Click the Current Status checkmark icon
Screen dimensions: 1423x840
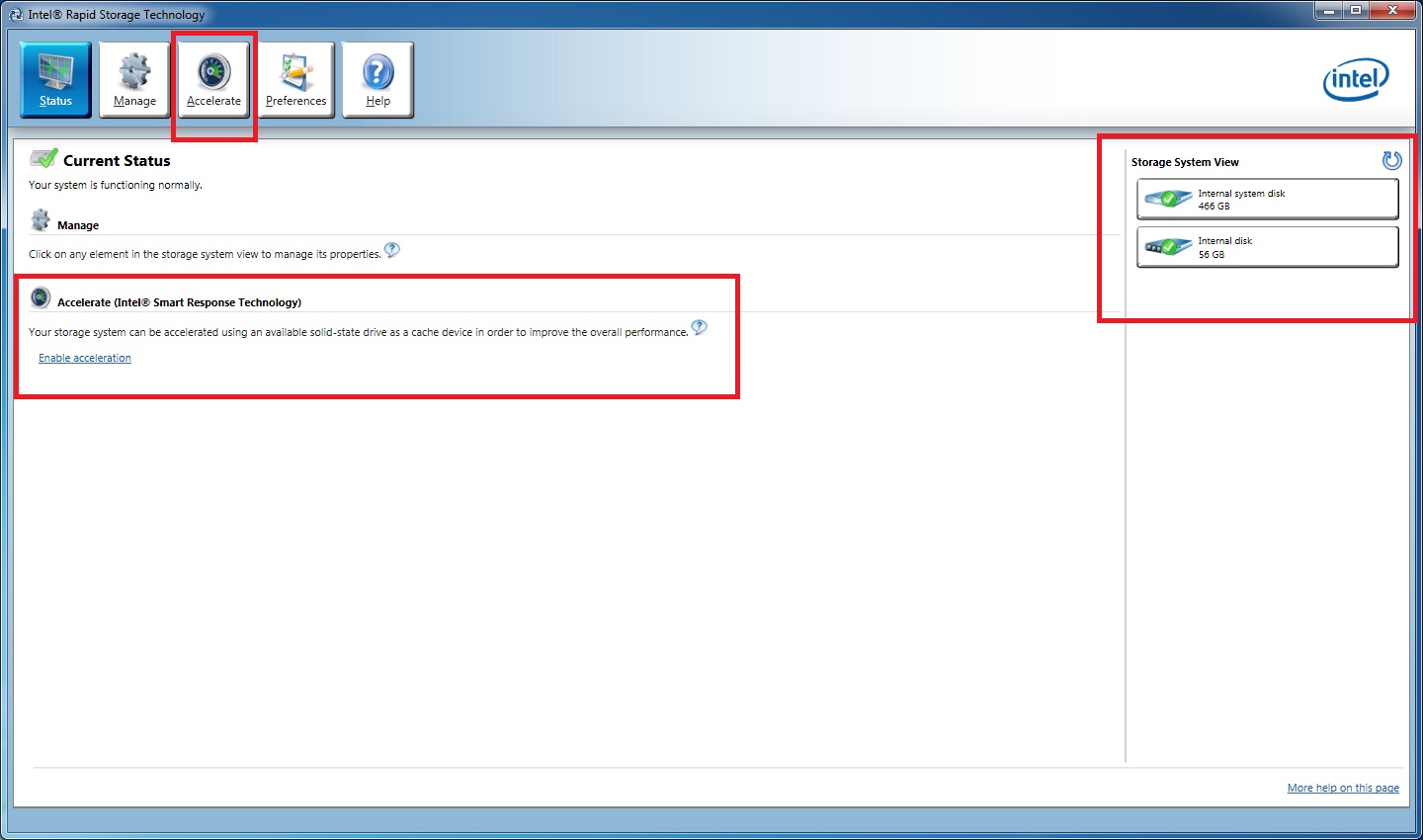click(x=43, y=158)
